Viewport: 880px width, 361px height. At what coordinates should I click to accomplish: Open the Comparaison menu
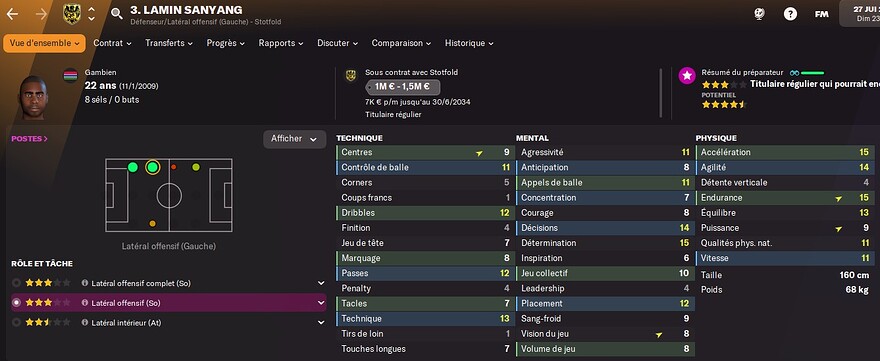(401, 43)
